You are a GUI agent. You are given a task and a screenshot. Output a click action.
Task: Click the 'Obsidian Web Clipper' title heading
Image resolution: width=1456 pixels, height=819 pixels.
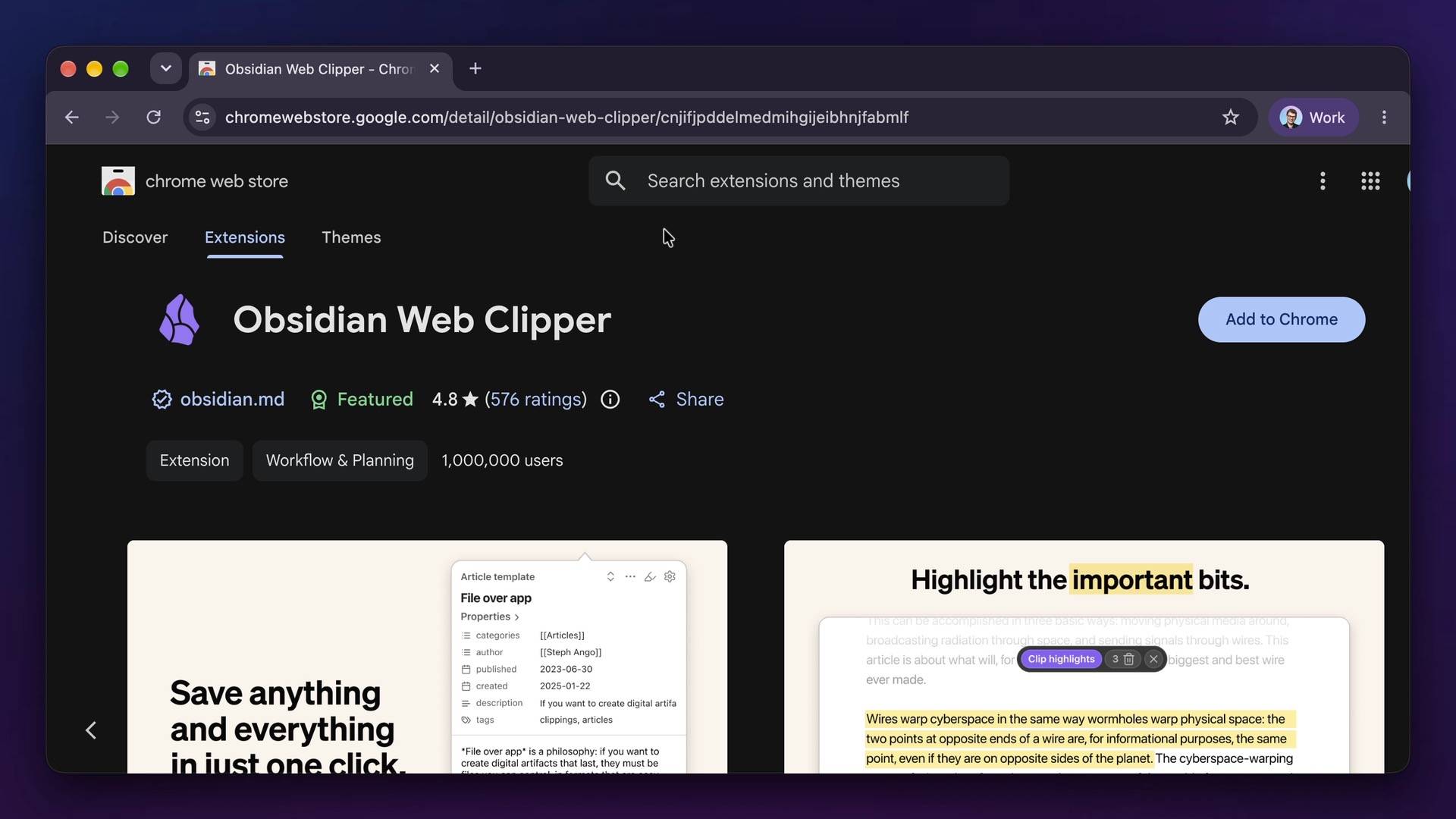422,319
